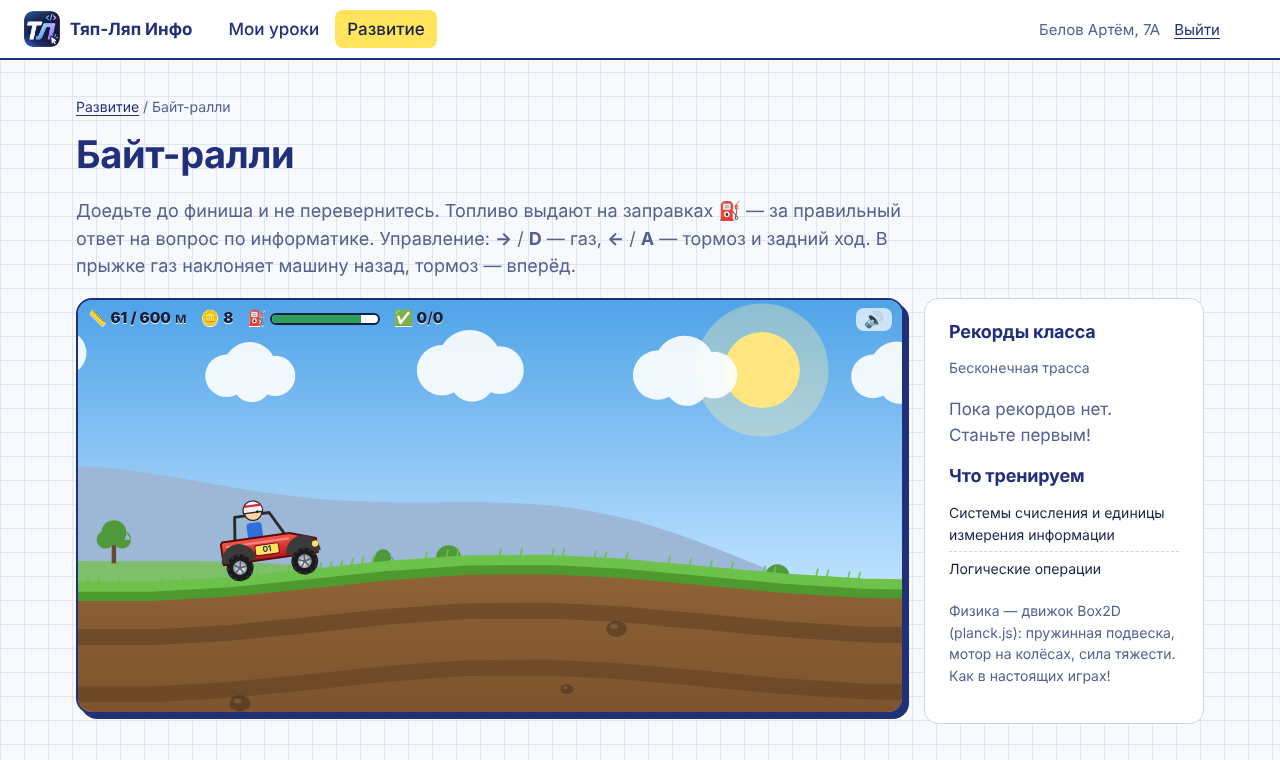The width and height of the screenshot is (1280, 760).
Task: Click the Бесконечная трасса label
Action: coord(1019,368)
